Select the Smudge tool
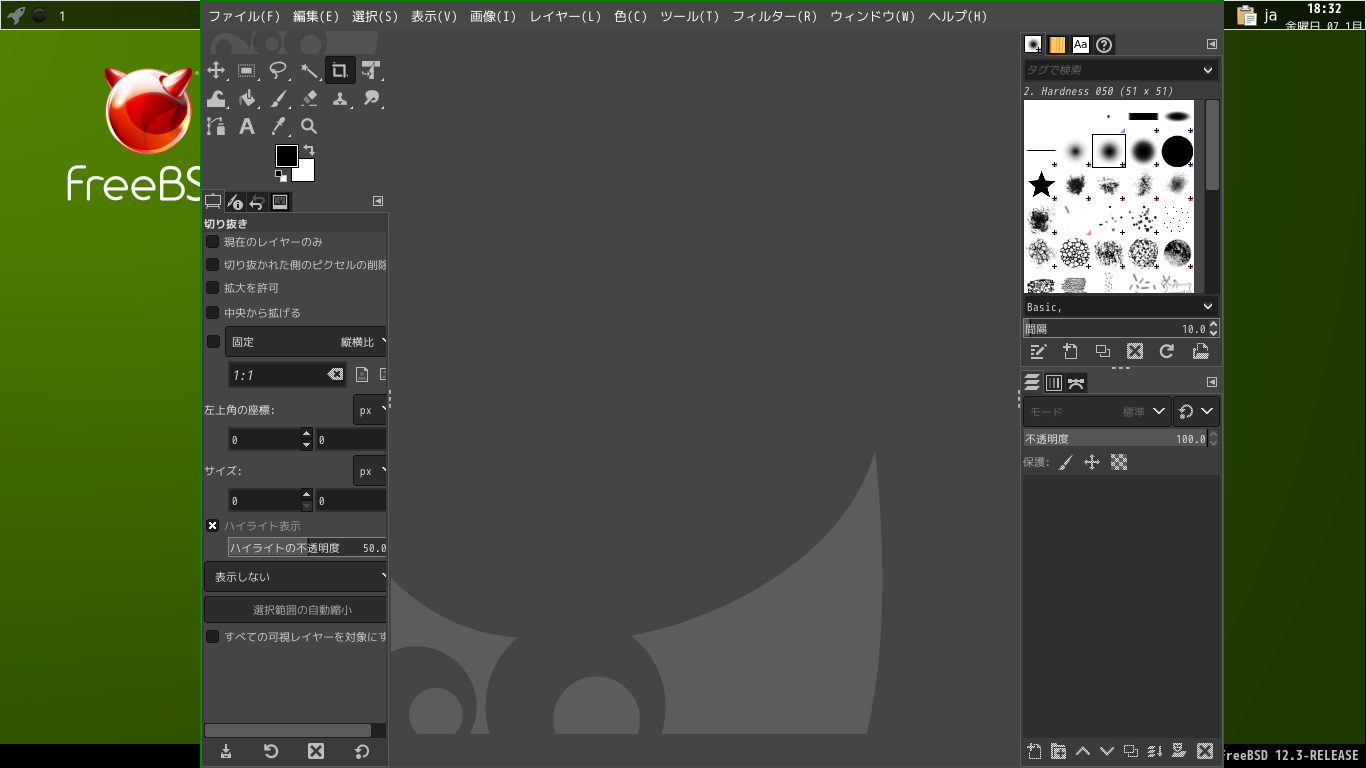The height and width of the screenshot is (768, 1366). tap(371, 98)
